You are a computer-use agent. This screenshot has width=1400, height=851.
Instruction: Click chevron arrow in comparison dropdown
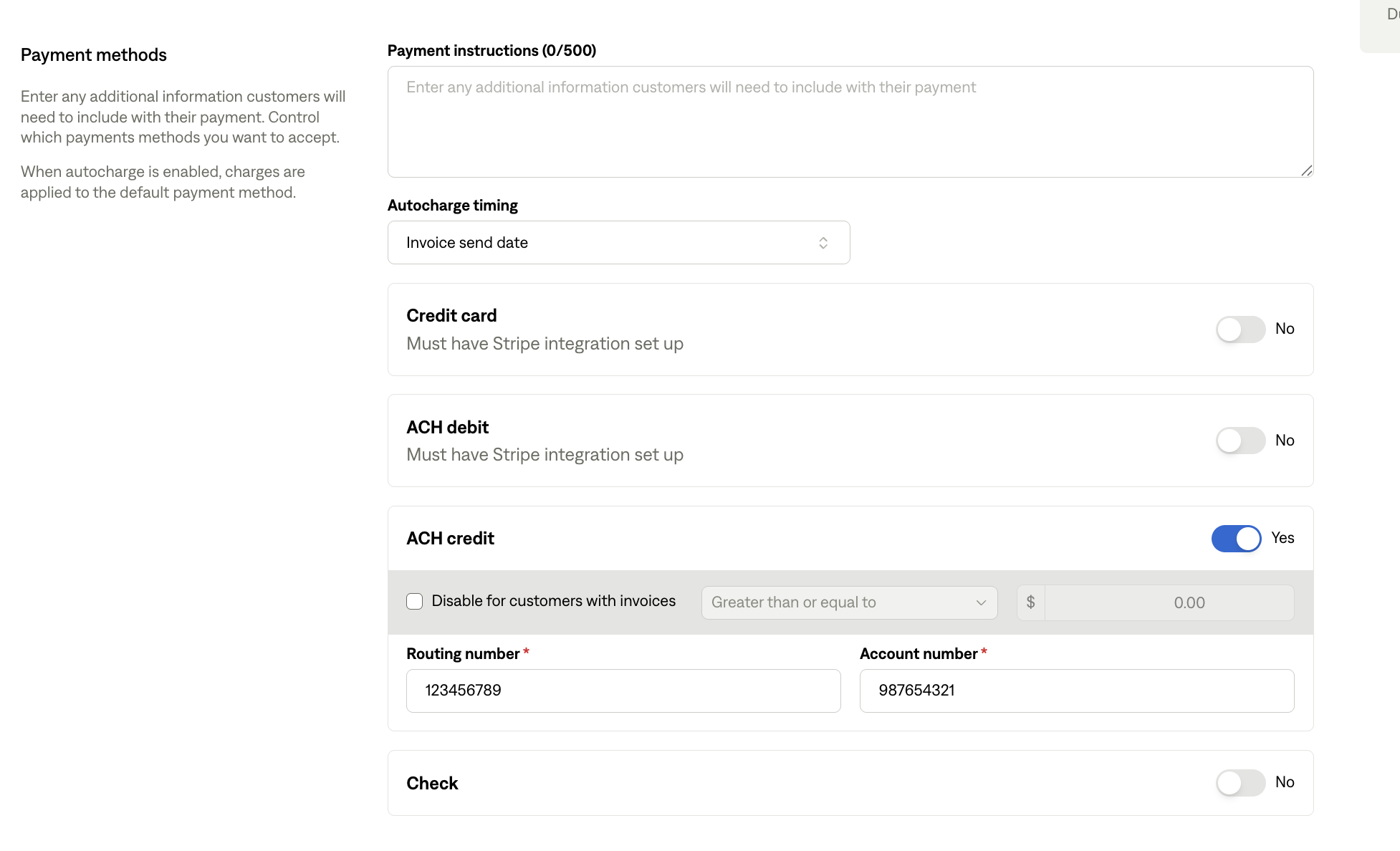(981, 602)
